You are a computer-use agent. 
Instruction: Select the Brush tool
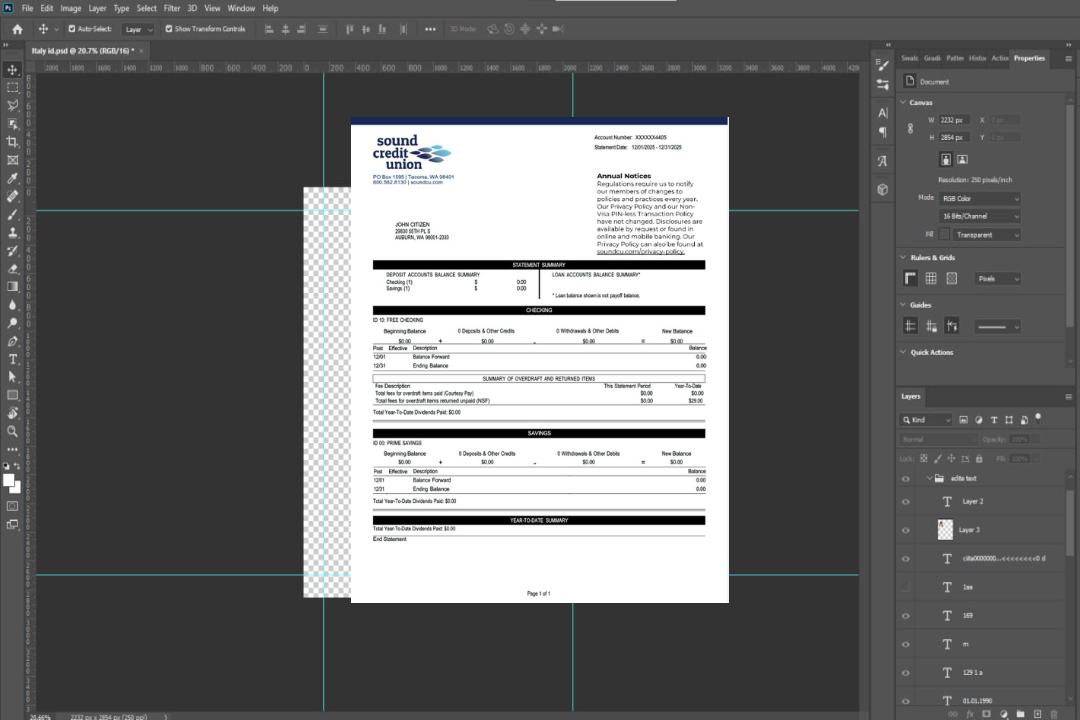[x=12, y=214]
